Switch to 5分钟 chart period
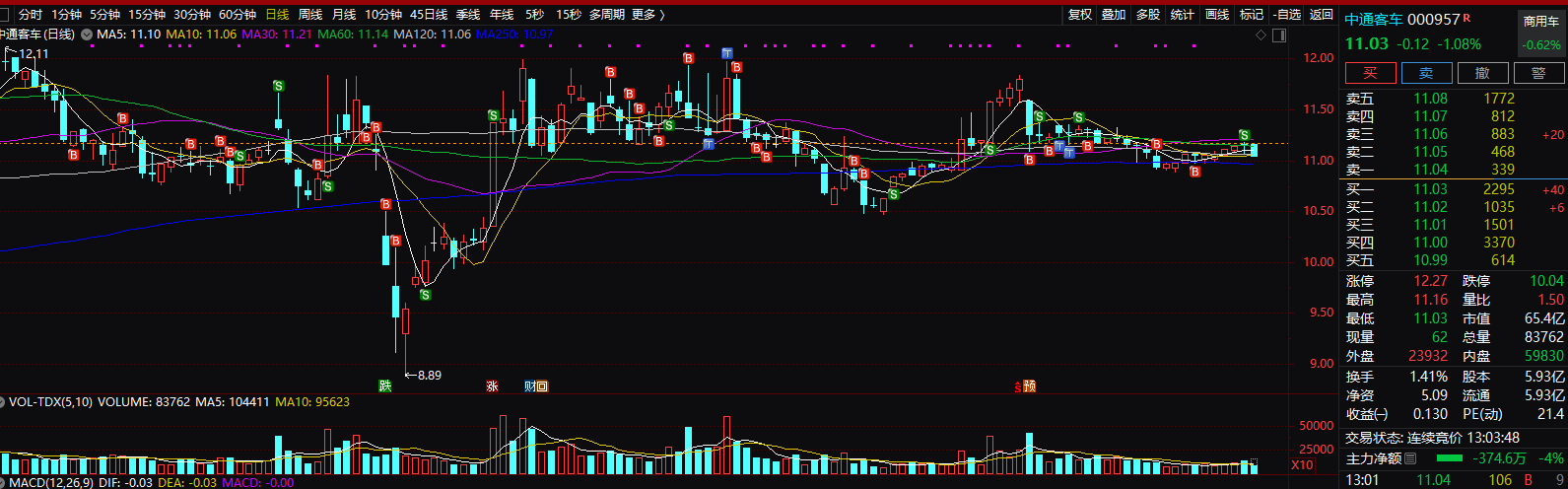 pyautogui.click(x=104, y=15)
